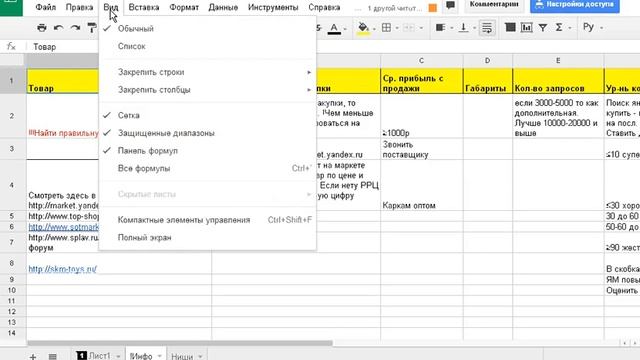Open Ниши tab dropdown arrow
The width and height of the screenshot is (640, 360).
[200, 357]
